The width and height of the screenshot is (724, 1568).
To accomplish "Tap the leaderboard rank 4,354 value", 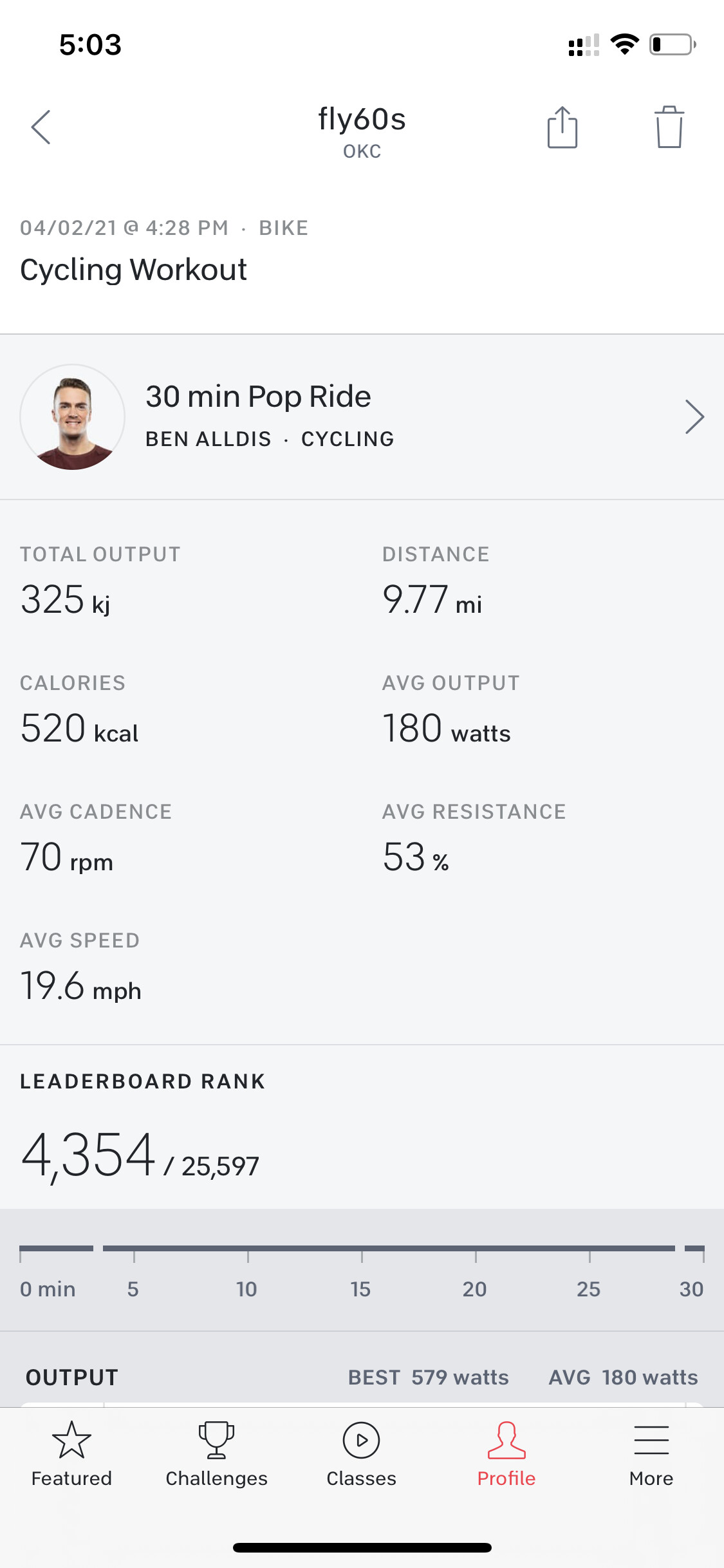I will [x=88, y=1156].
